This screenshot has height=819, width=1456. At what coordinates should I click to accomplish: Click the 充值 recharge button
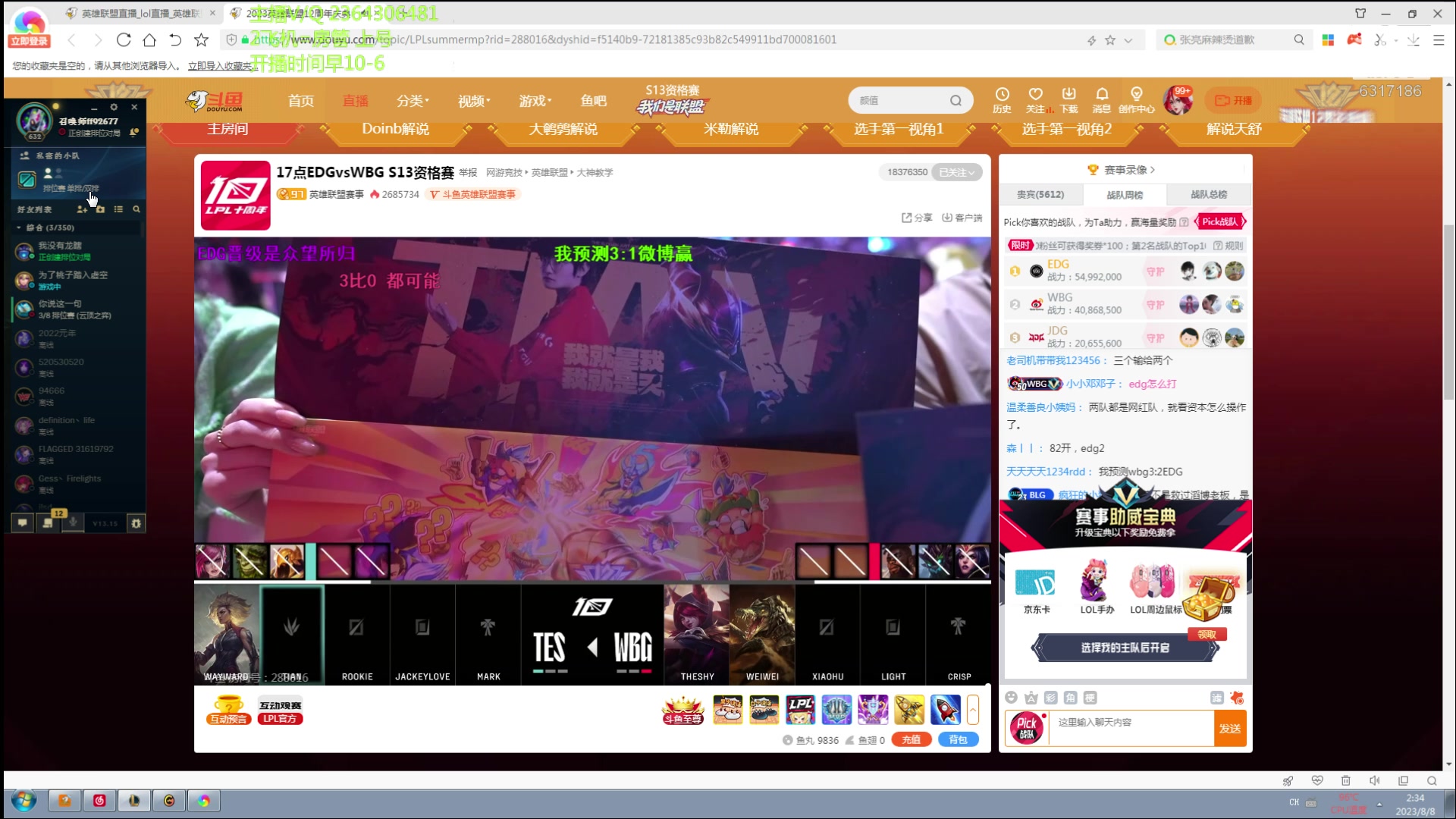(x=912, y=739)
